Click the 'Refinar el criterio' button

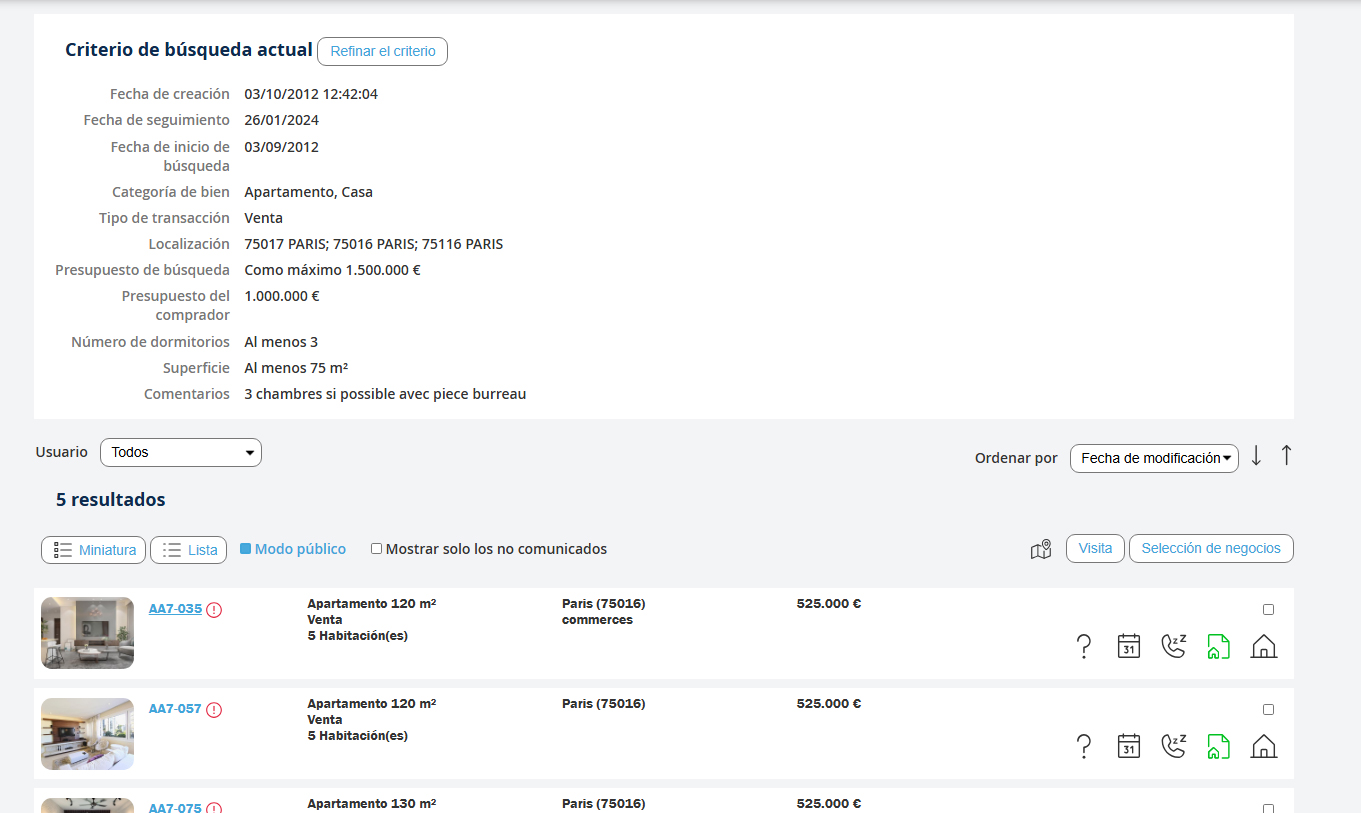coord(382,51)
